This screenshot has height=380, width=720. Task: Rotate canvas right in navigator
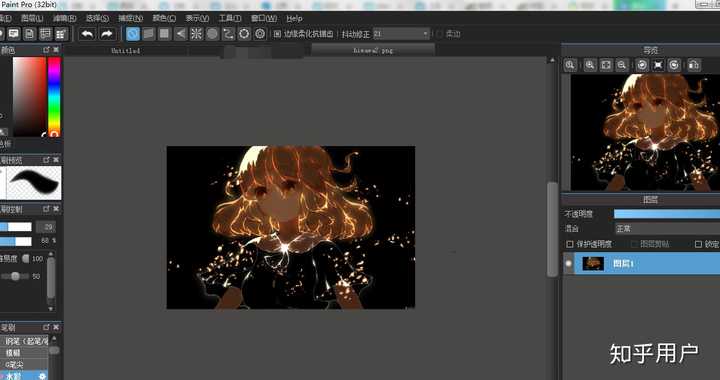pyautogui.click(x=674, y=65)
